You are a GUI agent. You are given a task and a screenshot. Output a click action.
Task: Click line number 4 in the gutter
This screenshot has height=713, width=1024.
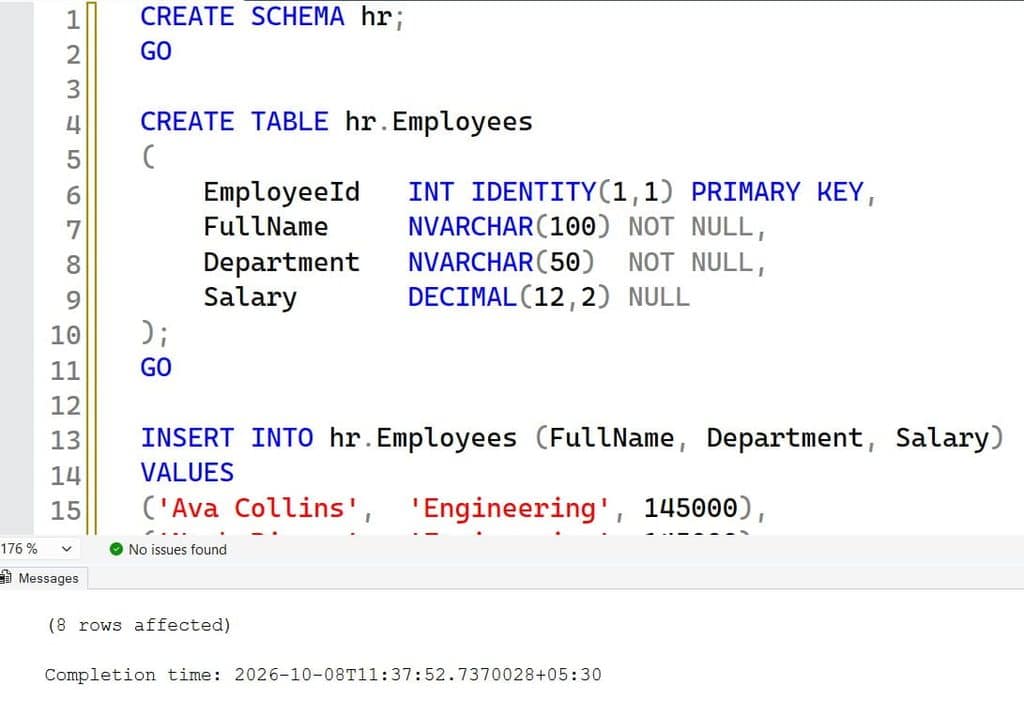72,124
